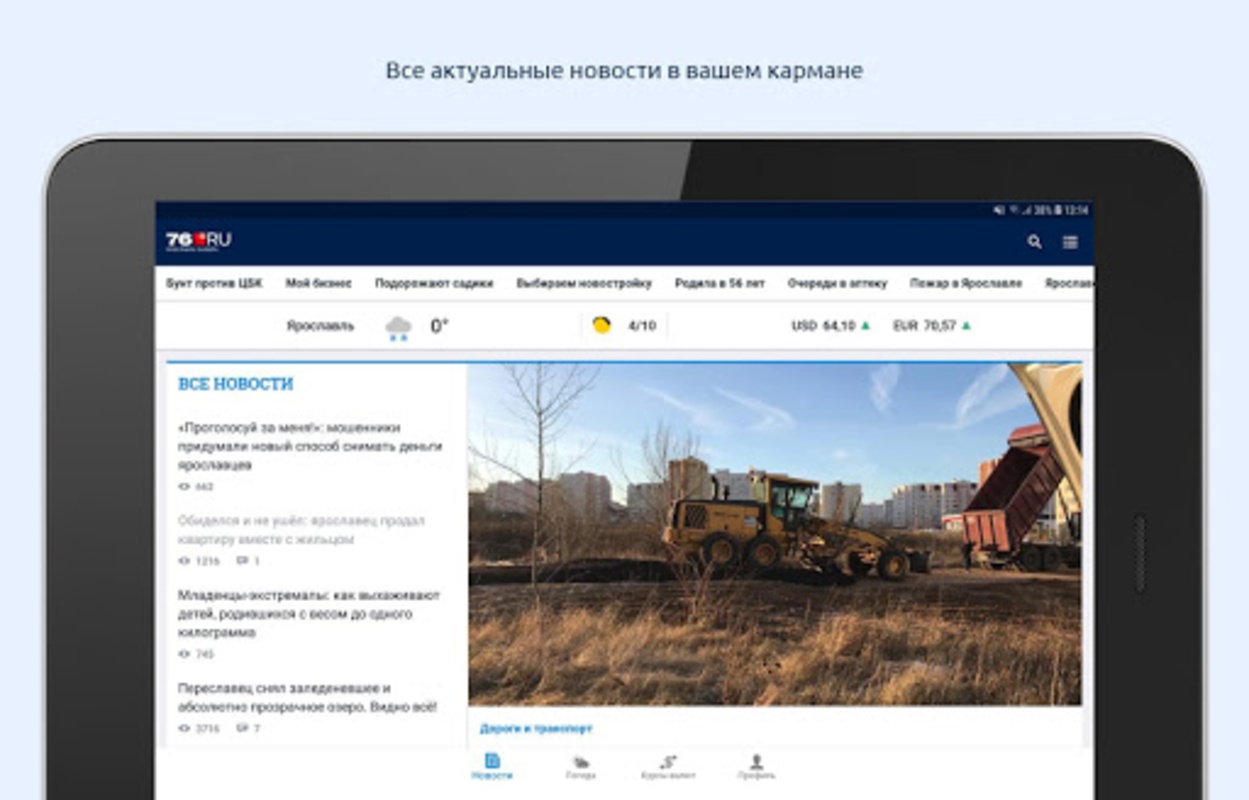Tap the yellow traffic score icon
This screenshot has width=1249, height=800.
click(601, 325)
